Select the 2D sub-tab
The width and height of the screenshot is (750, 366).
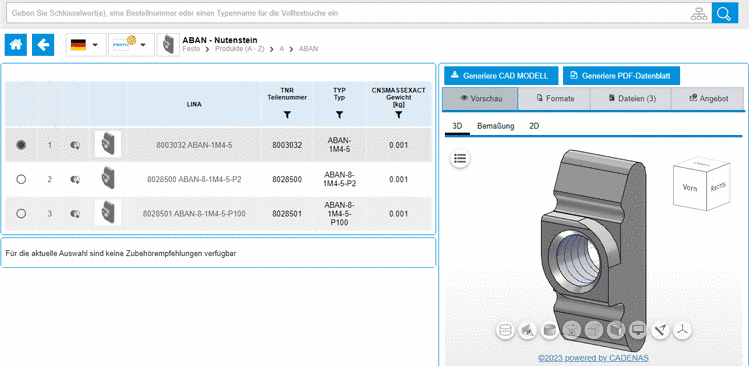tap(534, 126)
